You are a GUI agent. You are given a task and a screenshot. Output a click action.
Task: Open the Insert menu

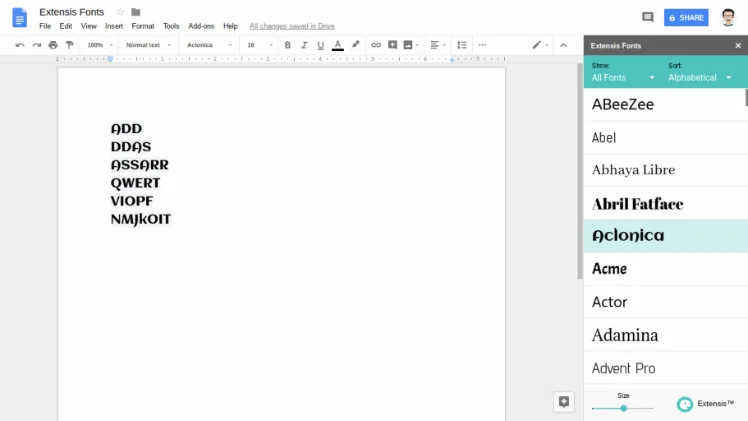[114, 26]
